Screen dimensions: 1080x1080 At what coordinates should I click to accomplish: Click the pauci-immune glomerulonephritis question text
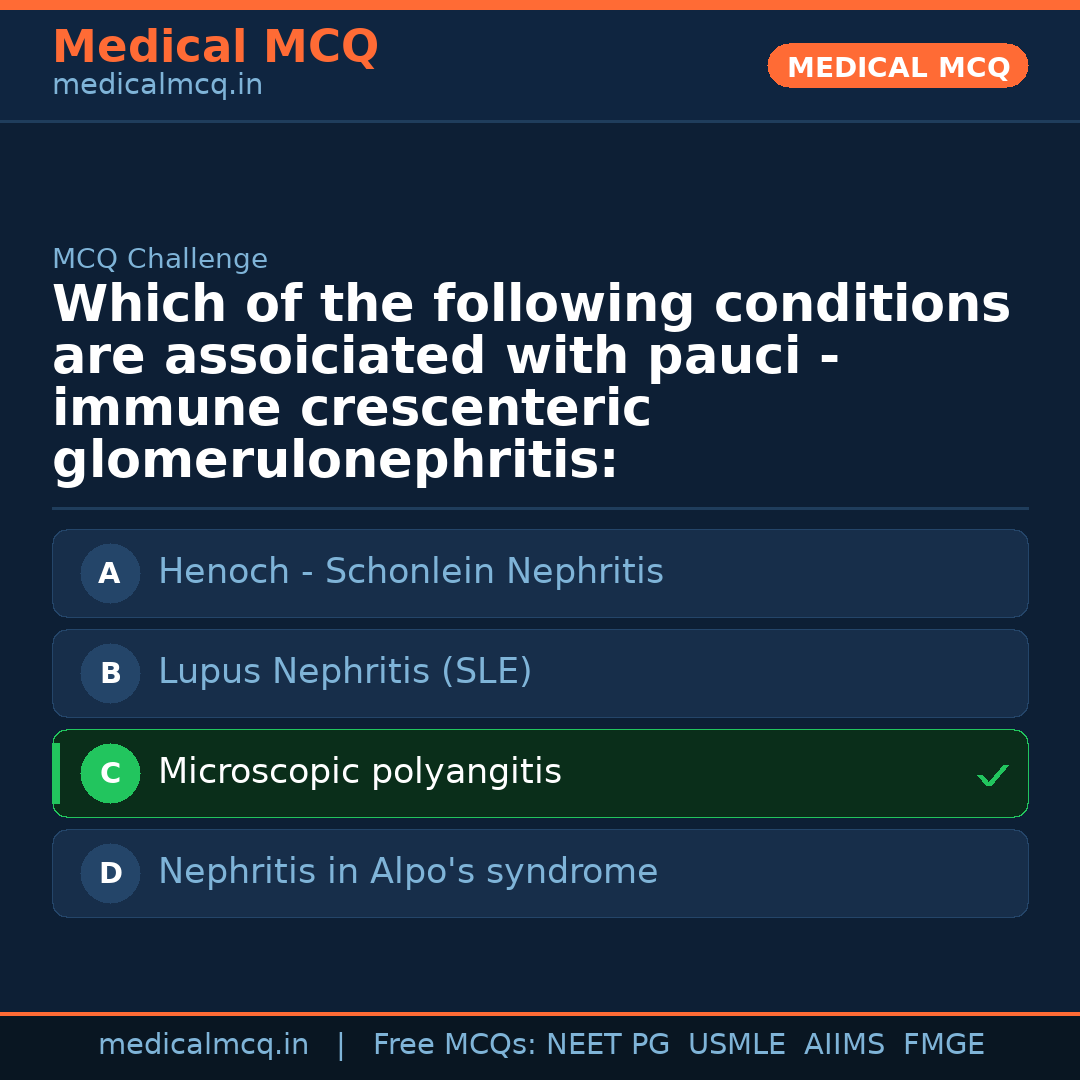pyautogui.click(x=530, y=382)
